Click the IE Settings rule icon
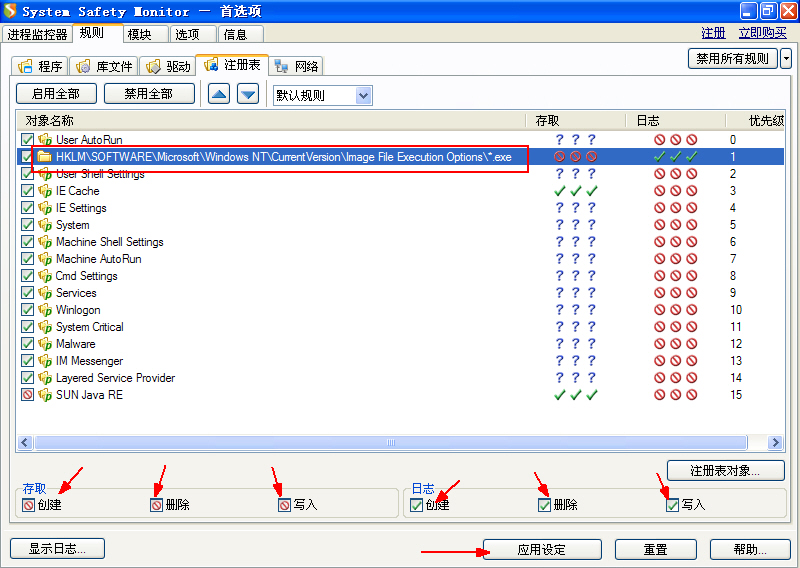 coord(45,208)
